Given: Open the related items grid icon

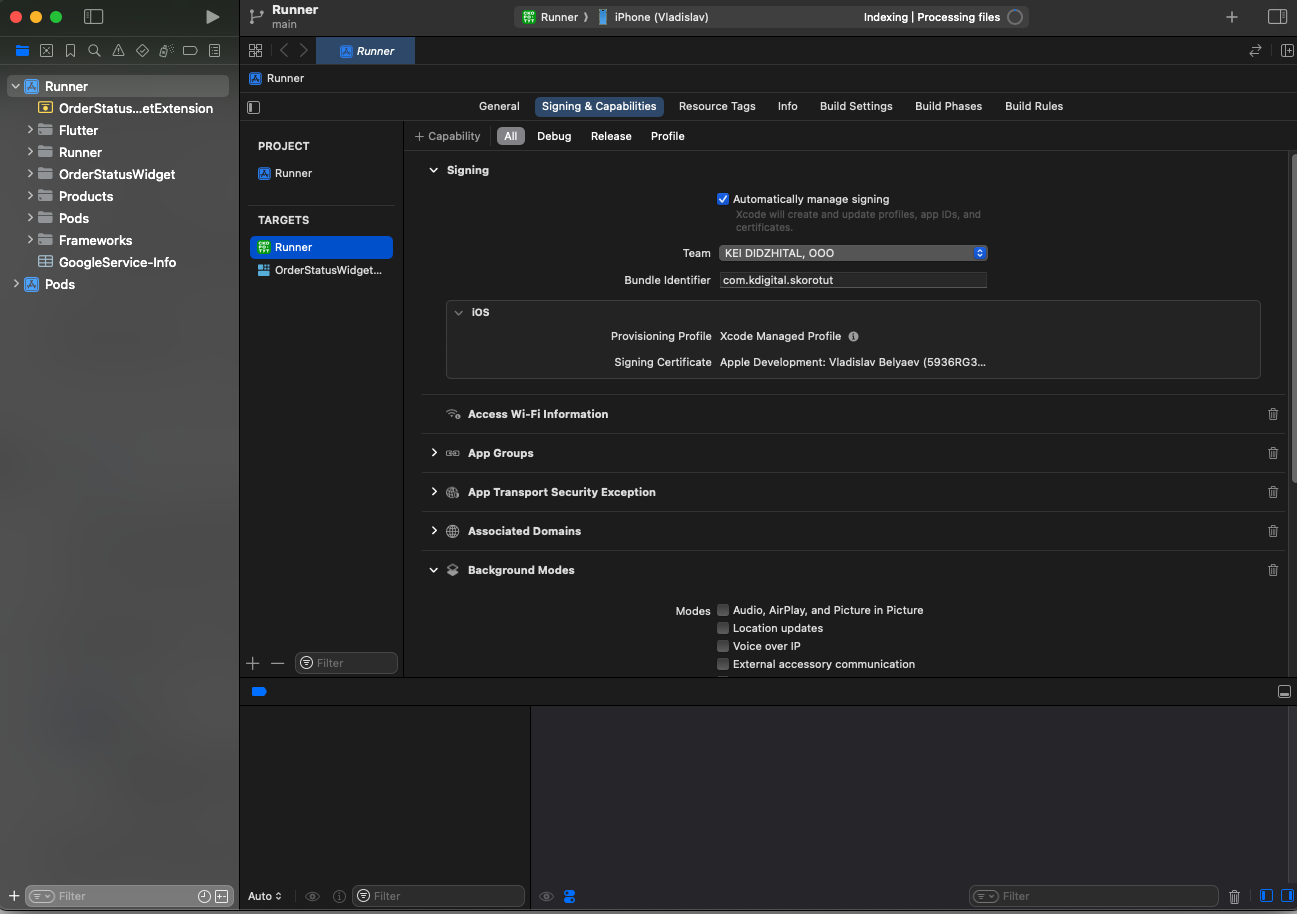Looking at the screenshot, I should click(x=256, y=50).
